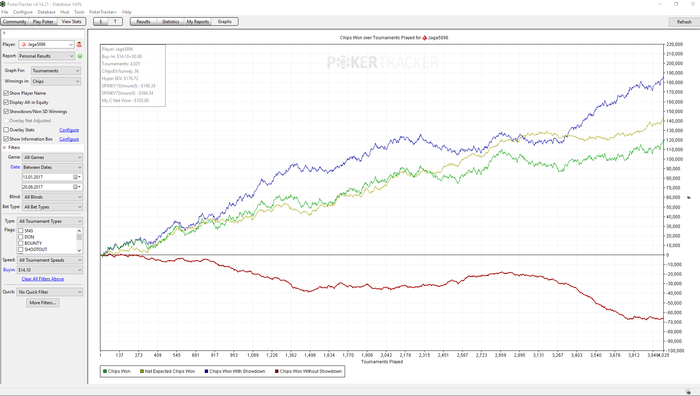The height and width of the screenshot is (396, 700).
Task: Click the PokerTracker app logo in title bar
Action: coord(3,4)
